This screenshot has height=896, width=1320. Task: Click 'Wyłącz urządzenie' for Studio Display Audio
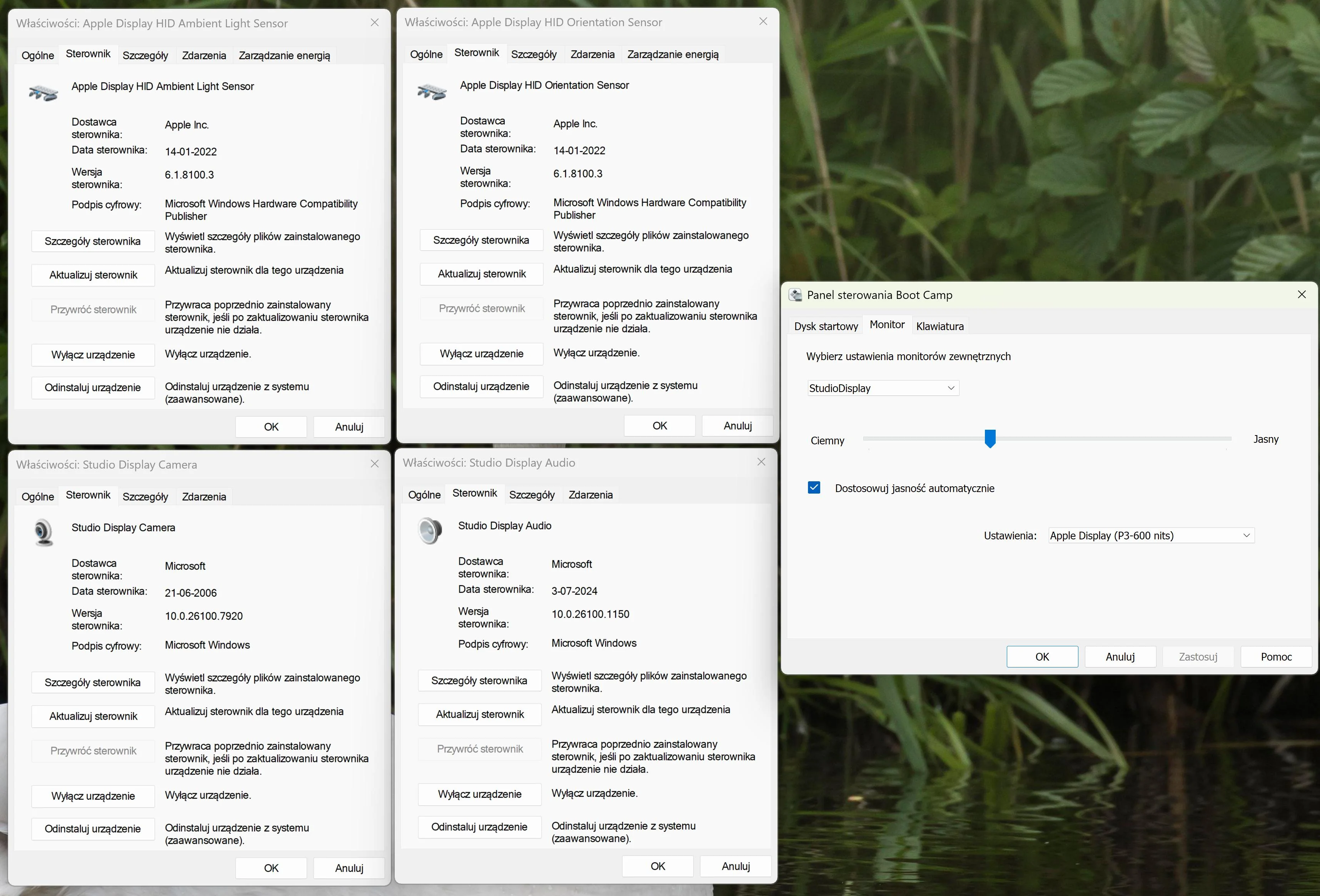coord(480,794)
